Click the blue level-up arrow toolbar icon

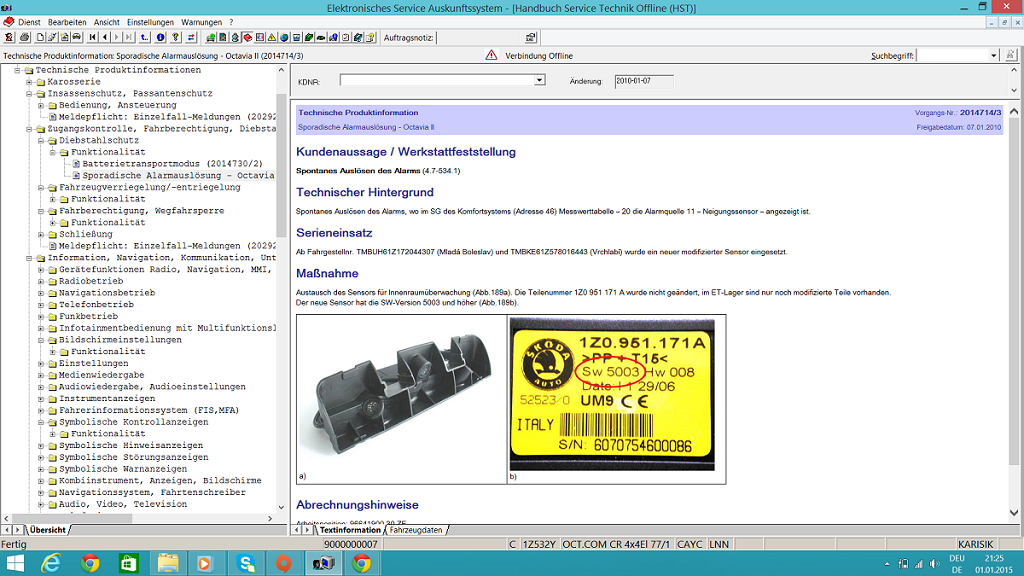(x=144, y=37)
